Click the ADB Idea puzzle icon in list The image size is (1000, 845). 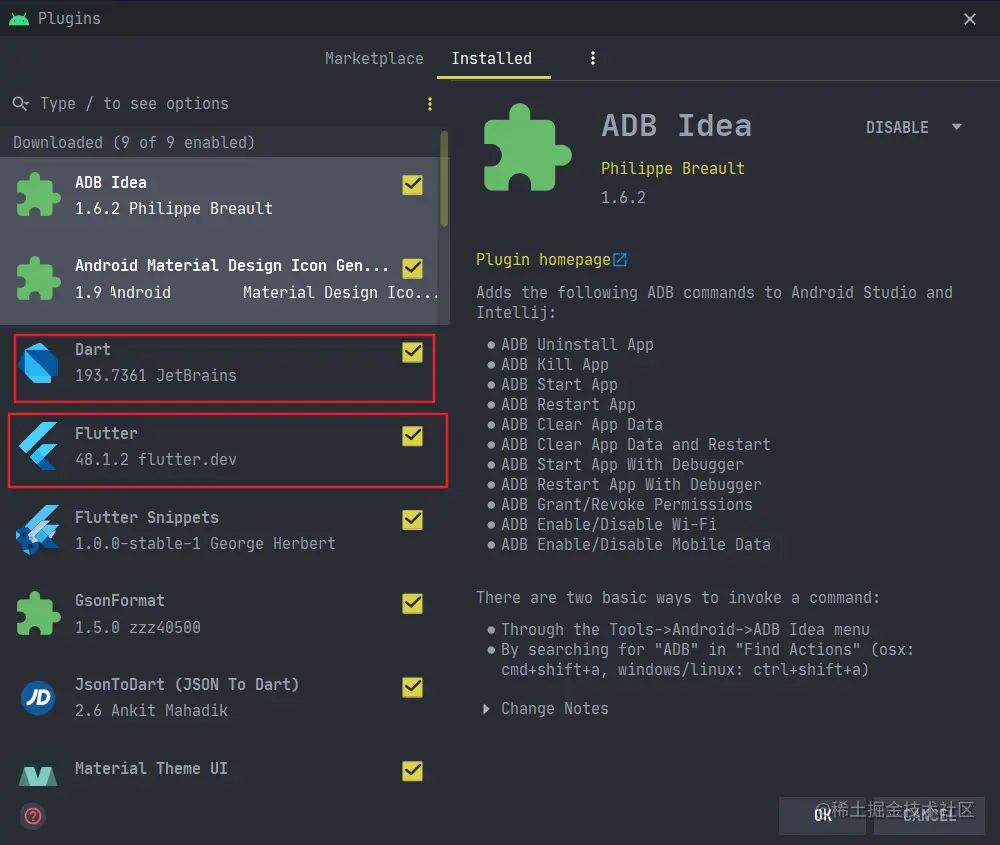(38, 195)
